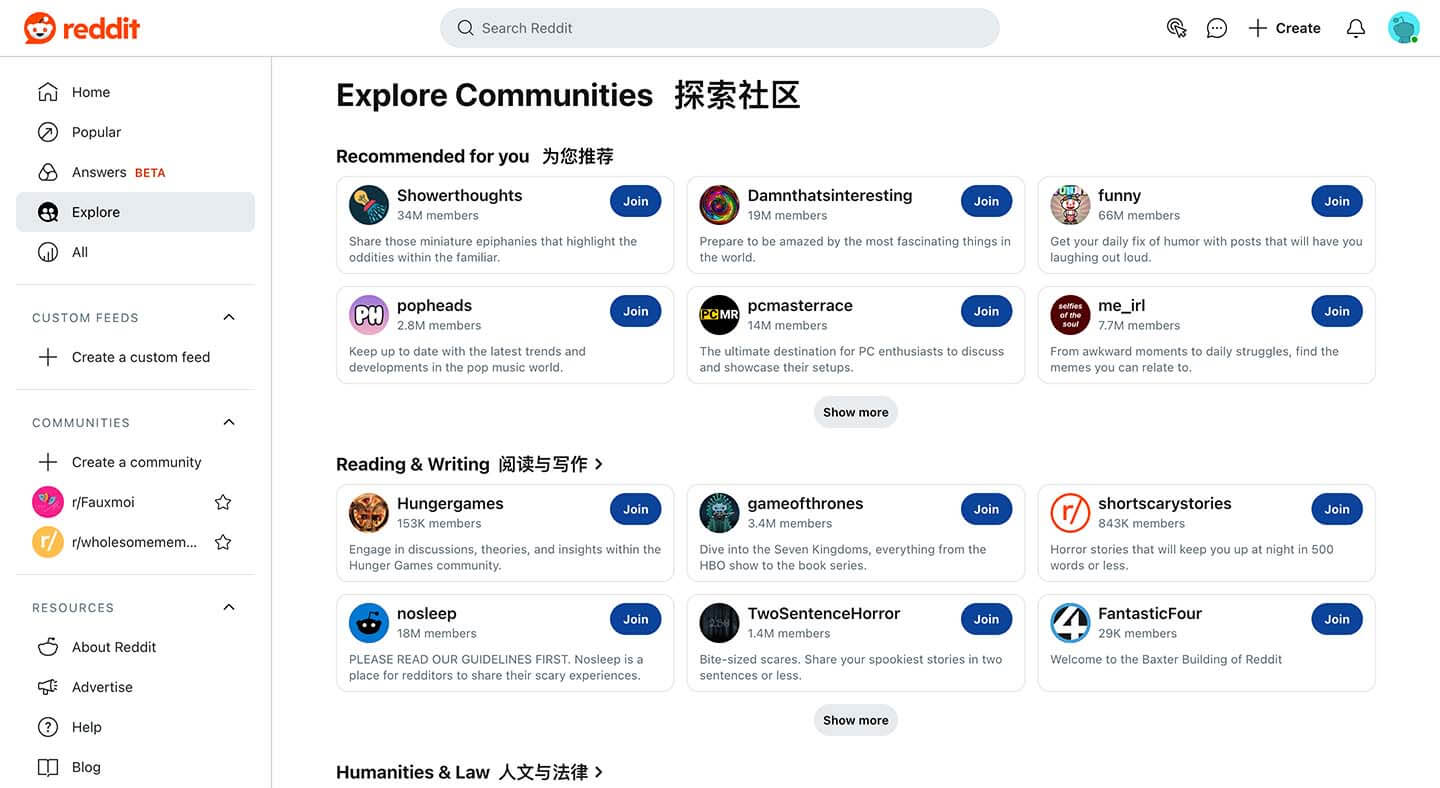Viewport: 1440px width, 788px height.
Task: Select Explore in sidebar
Action: tap(135, 212)
